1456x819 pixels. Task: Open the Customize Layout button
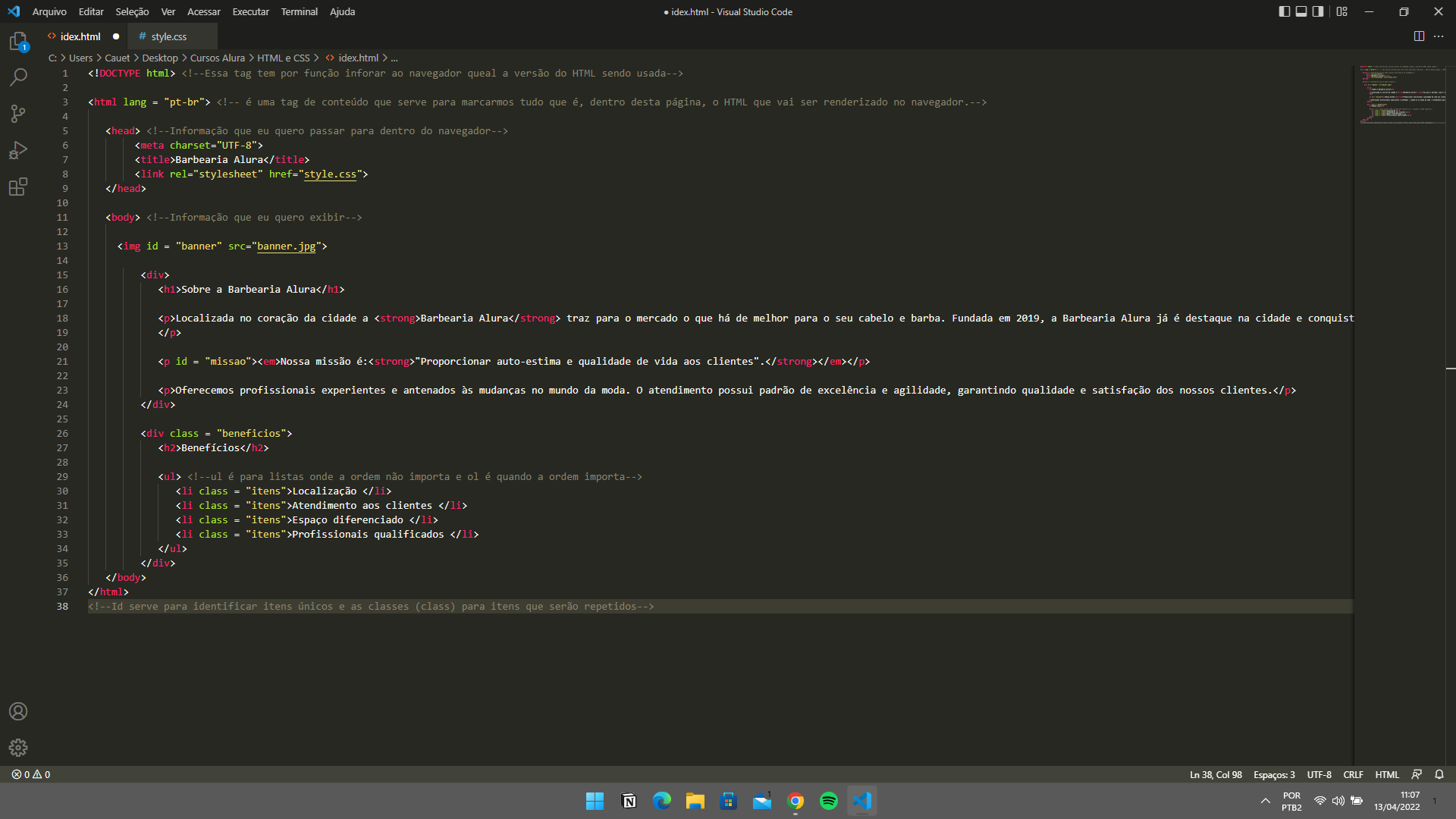1342,11
